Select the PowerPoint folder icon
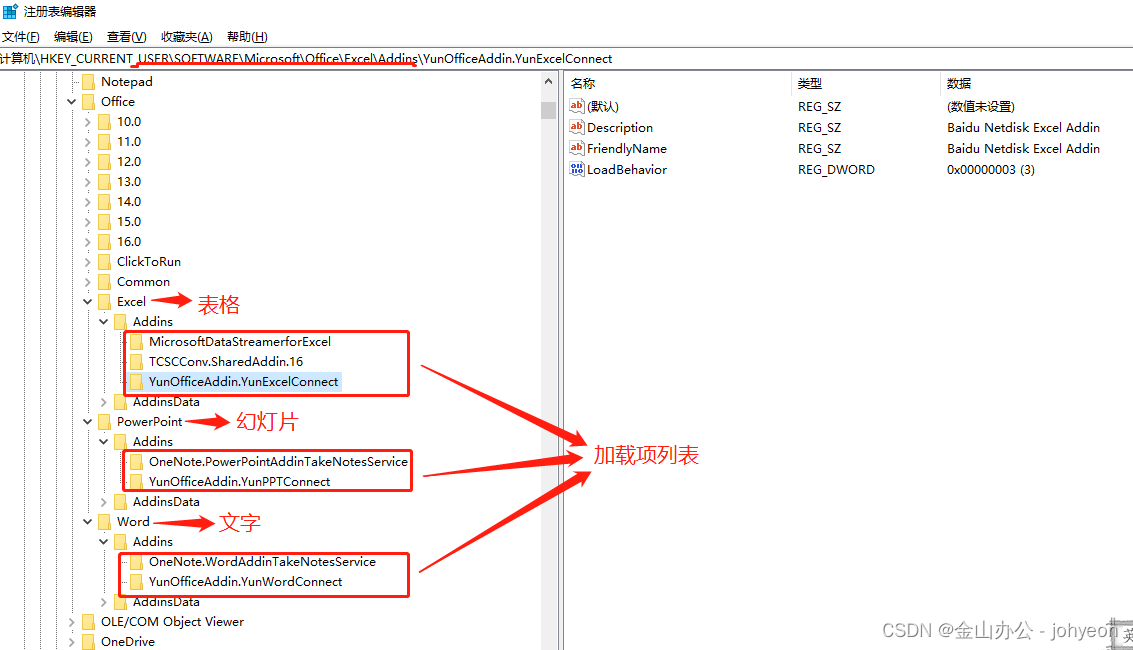 104,422
